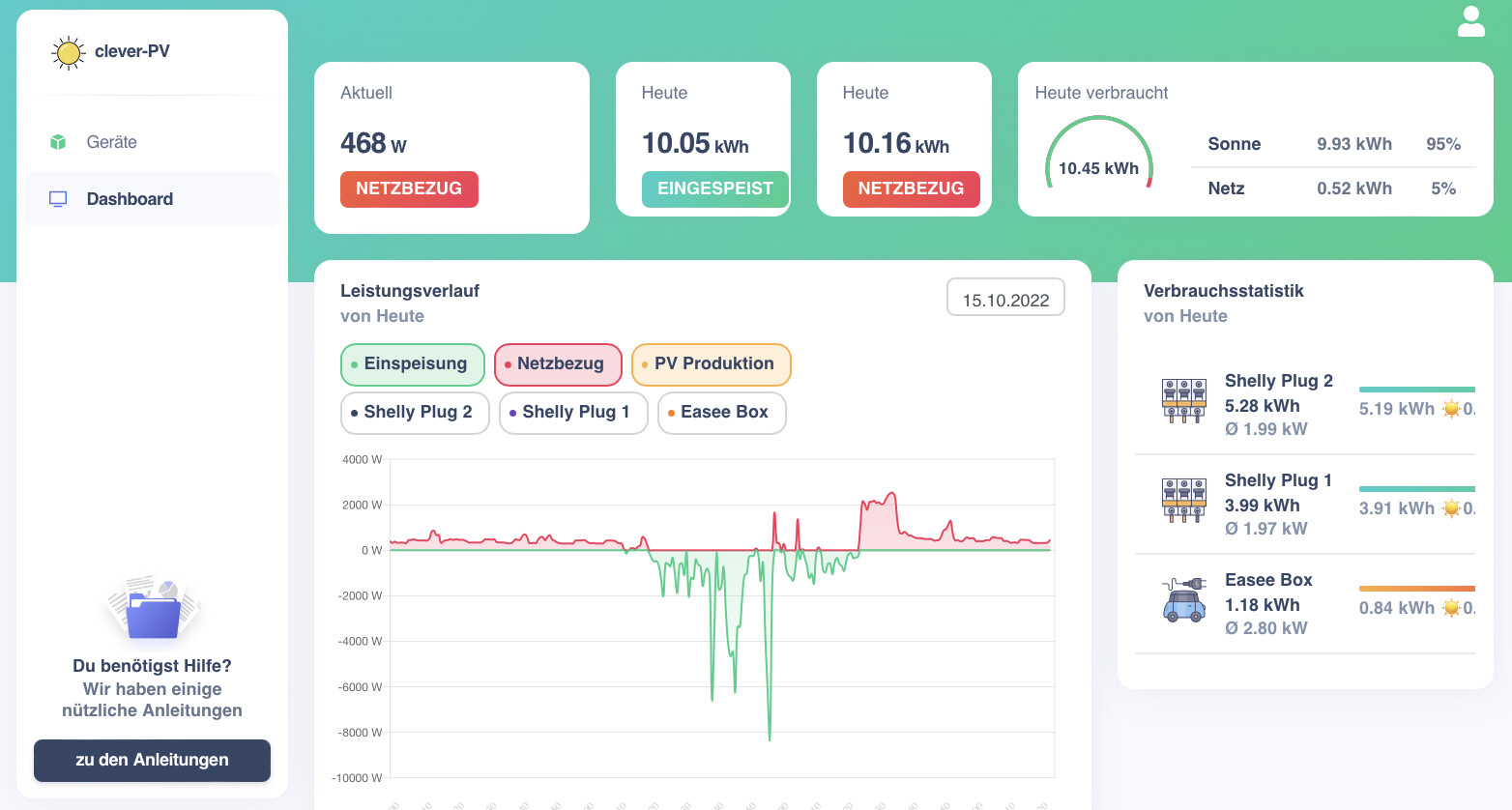Screen dimensions: 1512x810
Task: Select the Dashboard menu item
Action: pyautogui.click(x=152, y=199)
